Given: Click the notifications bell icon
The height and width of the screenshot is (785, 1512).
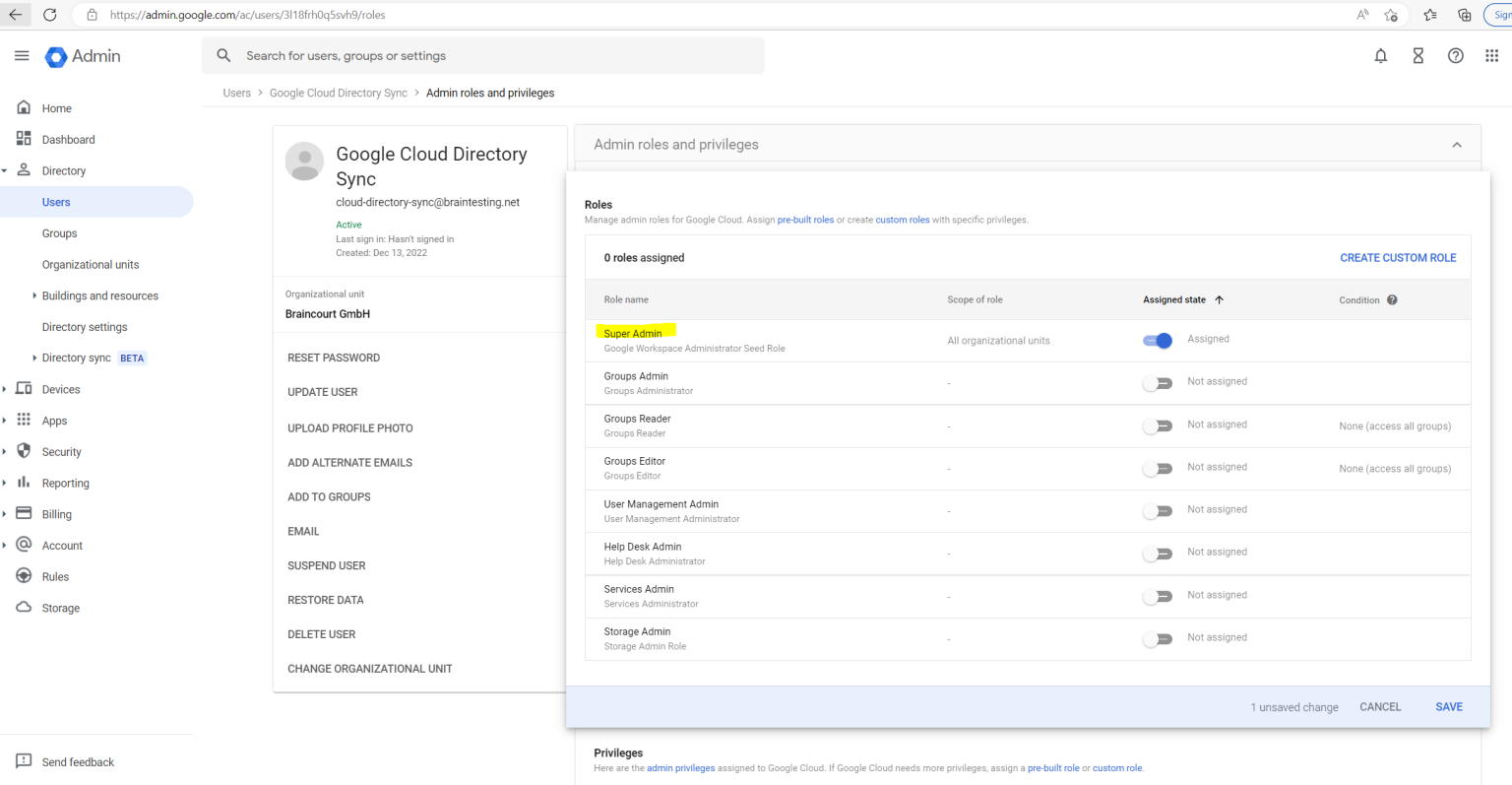Looking at the screenshot, I should (x=1380, y=56).
